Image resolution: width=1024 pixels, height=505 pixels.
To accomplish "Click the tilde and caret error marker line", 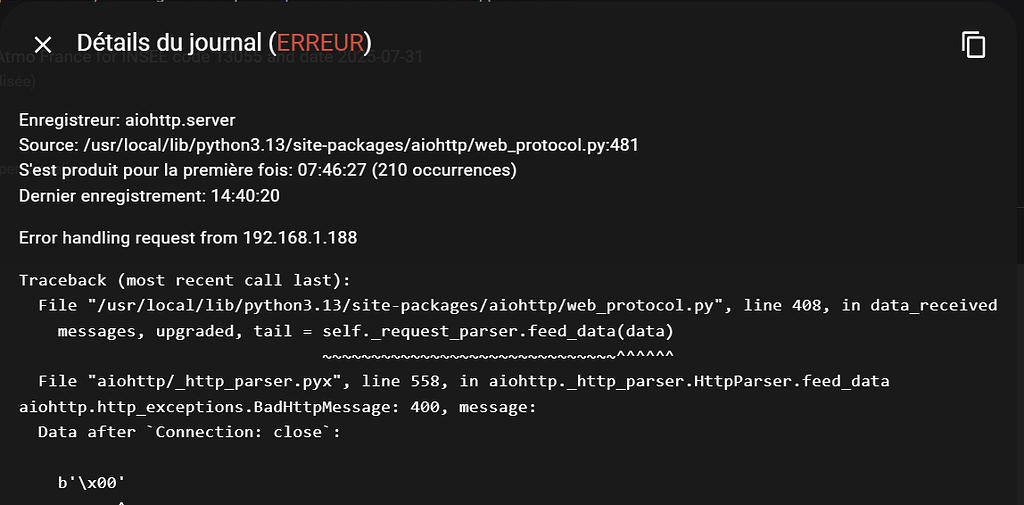I will (498, 355).
